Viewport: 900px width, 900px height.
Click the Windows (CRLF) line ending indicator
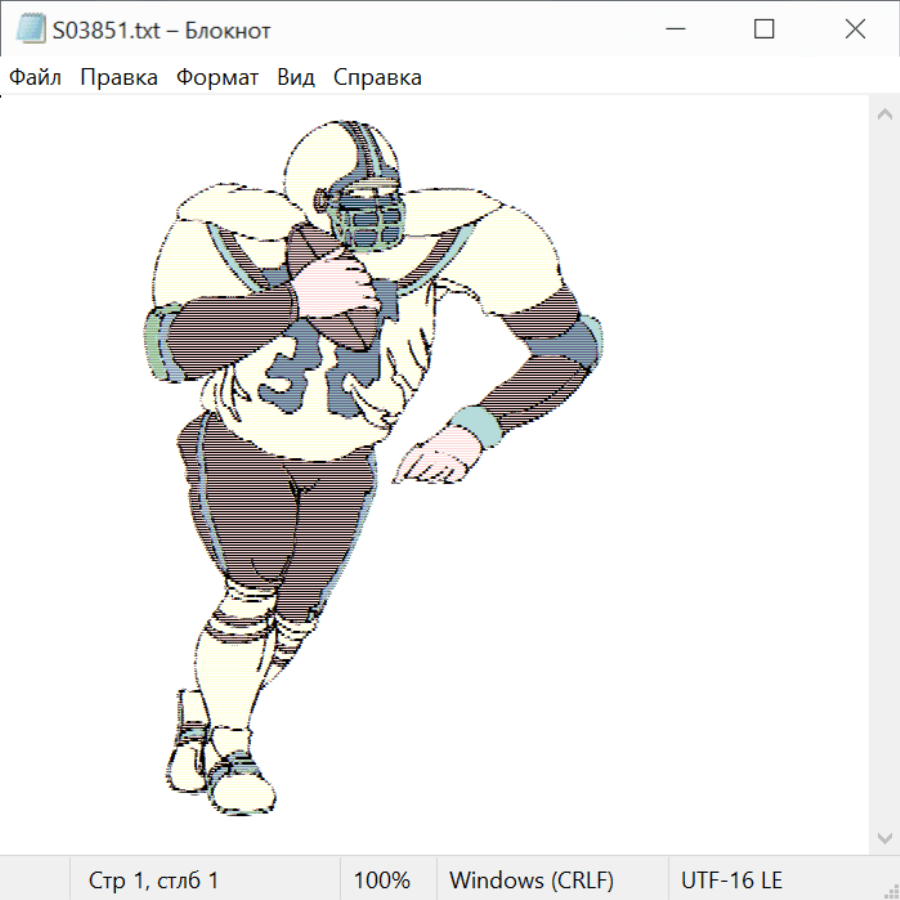click(531, 880)
